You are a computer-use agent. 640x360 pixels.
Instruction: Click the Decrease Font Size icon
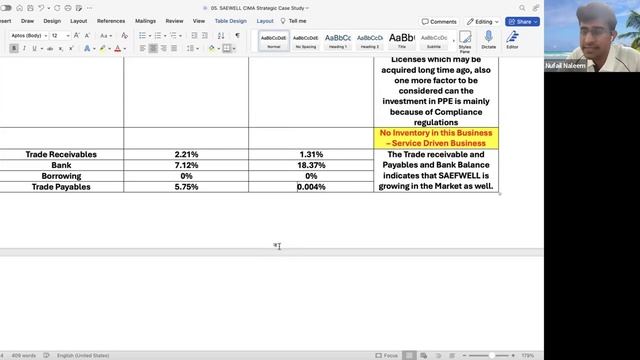87,36
